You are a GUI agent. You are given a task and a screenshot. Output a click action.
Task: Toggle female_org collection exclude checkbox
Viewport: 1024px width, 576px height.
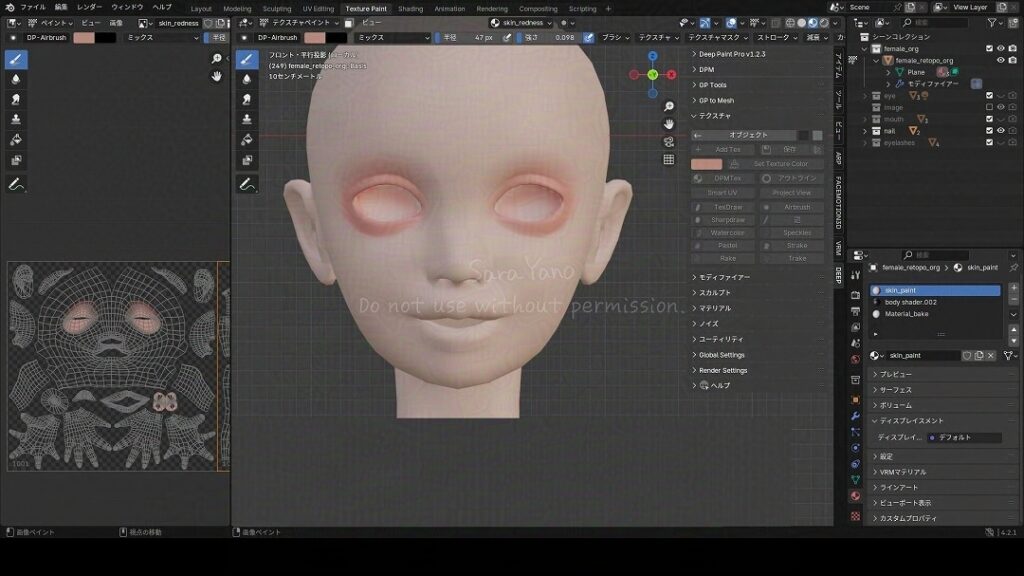point(989,48)
